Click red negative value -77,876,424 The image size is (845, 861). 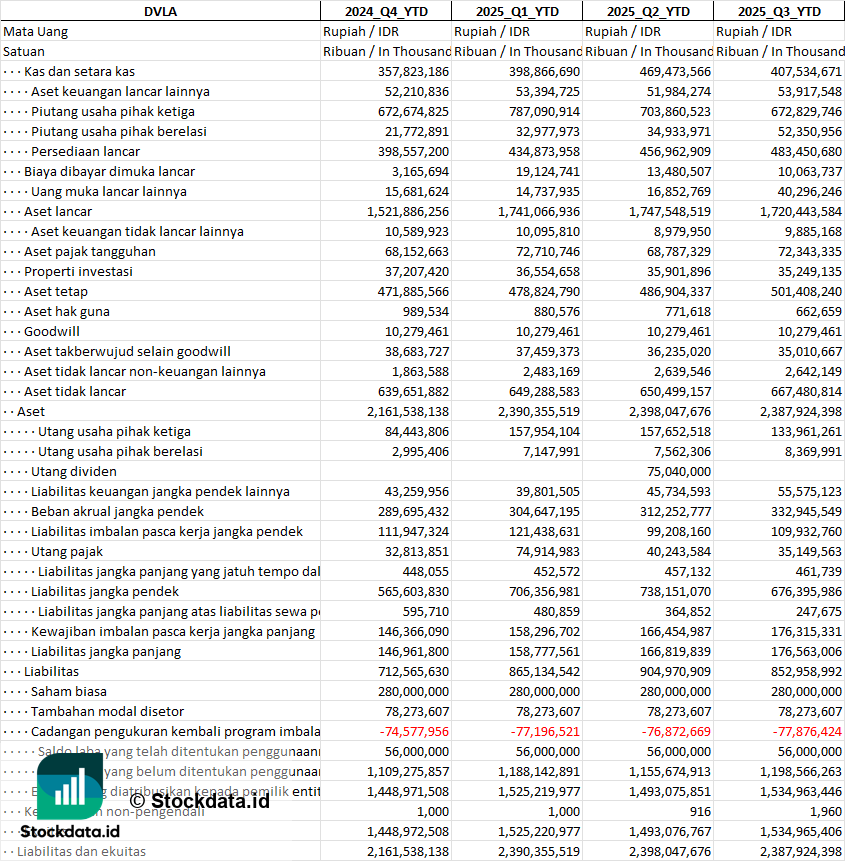[807, 732]
